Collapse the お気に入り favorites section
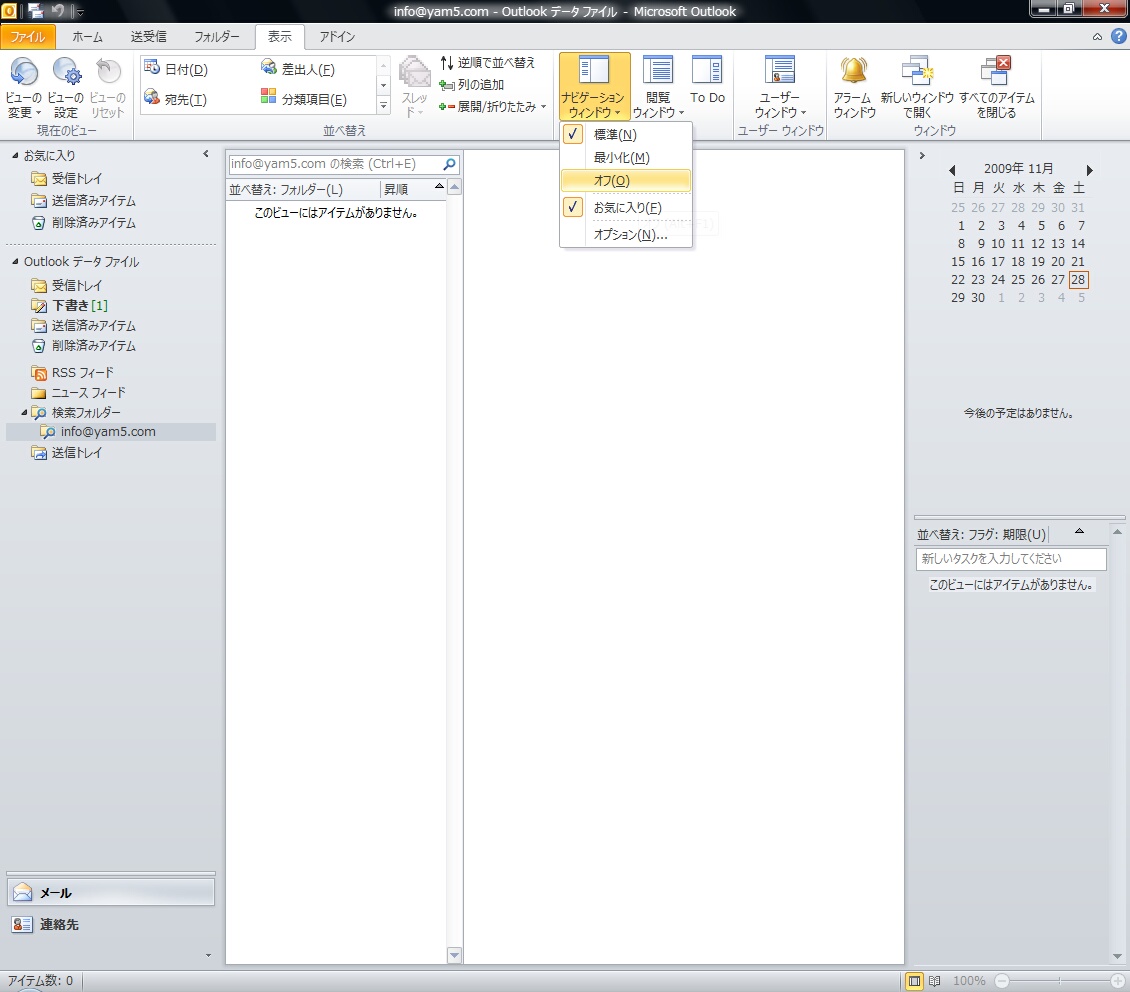 [15, 156]
